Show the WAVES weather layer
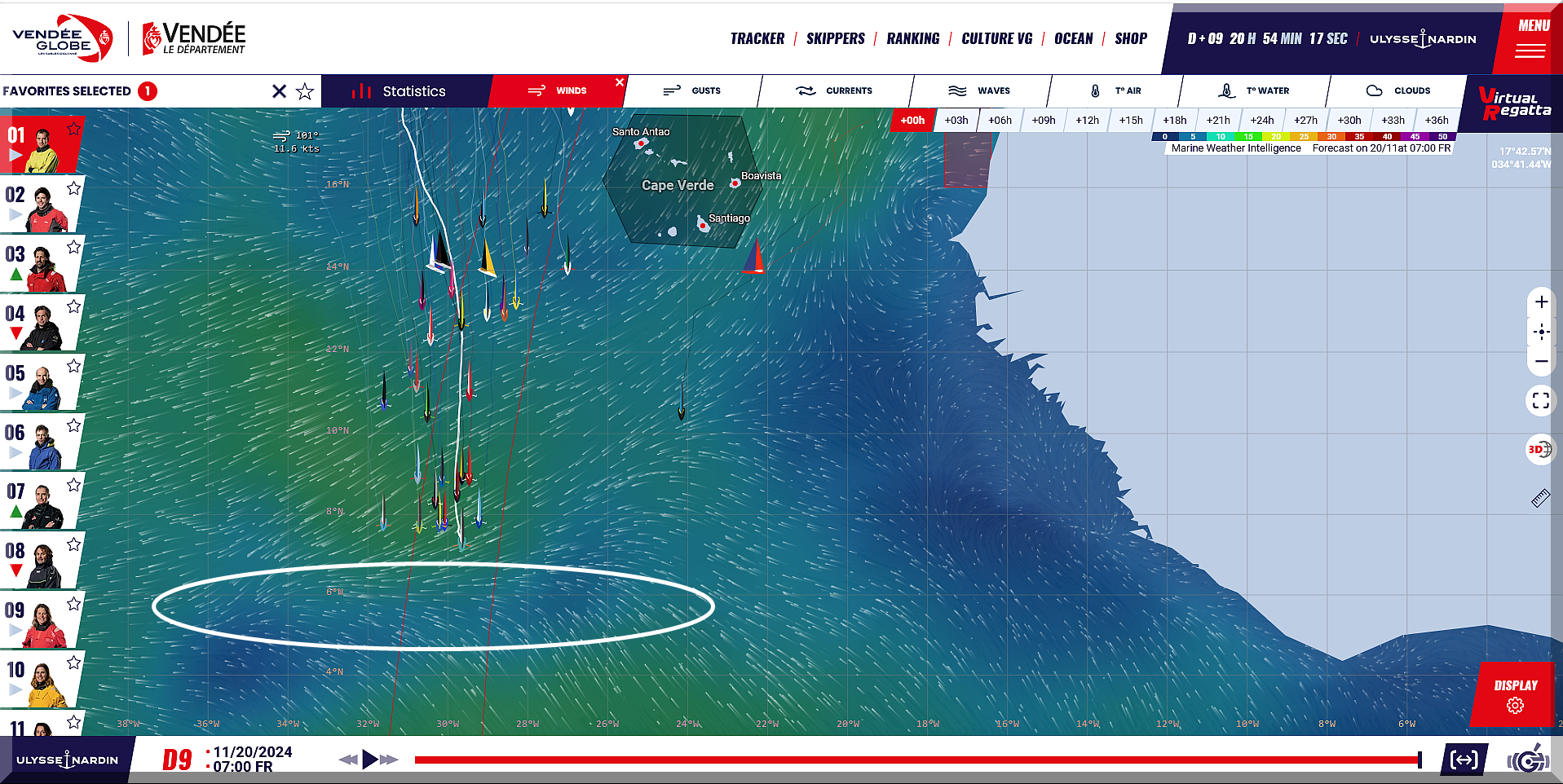 [980, 90]
